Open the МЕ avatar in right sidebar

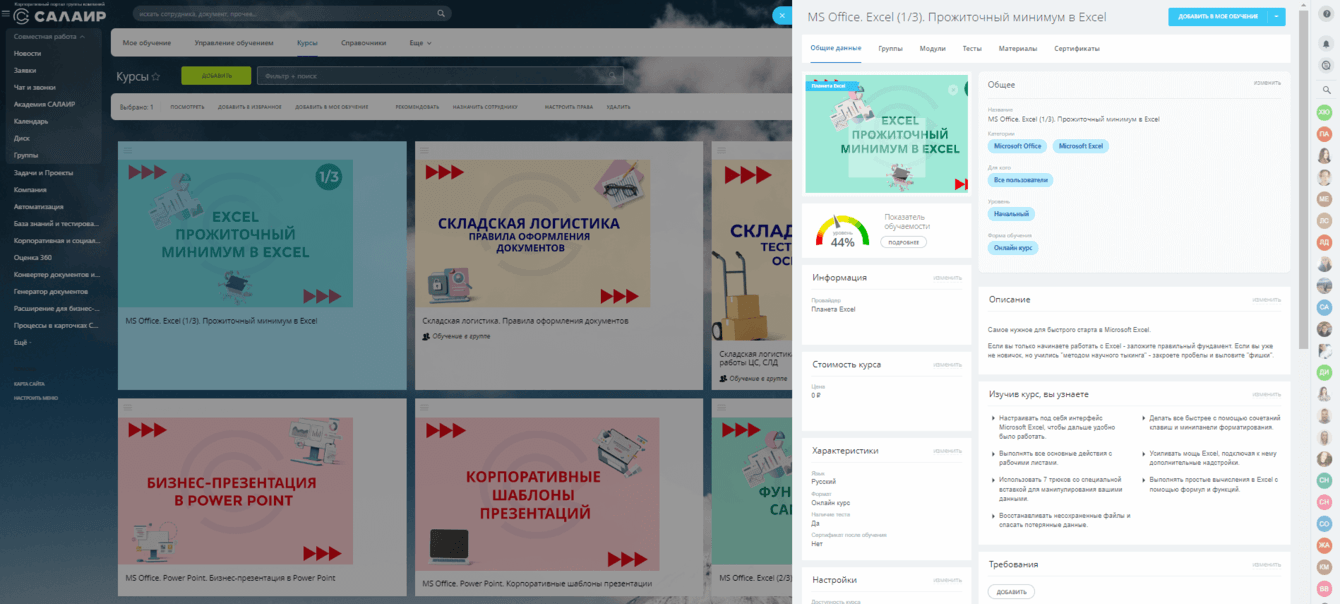point(1324,199)
